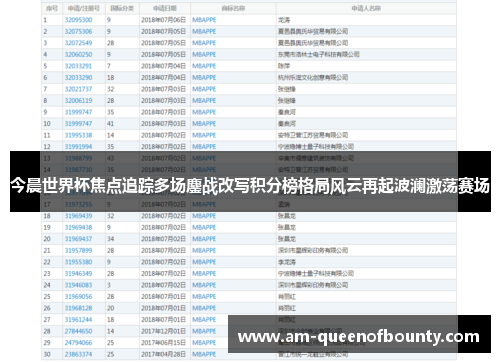Open registration number 32006119 link

78,101
